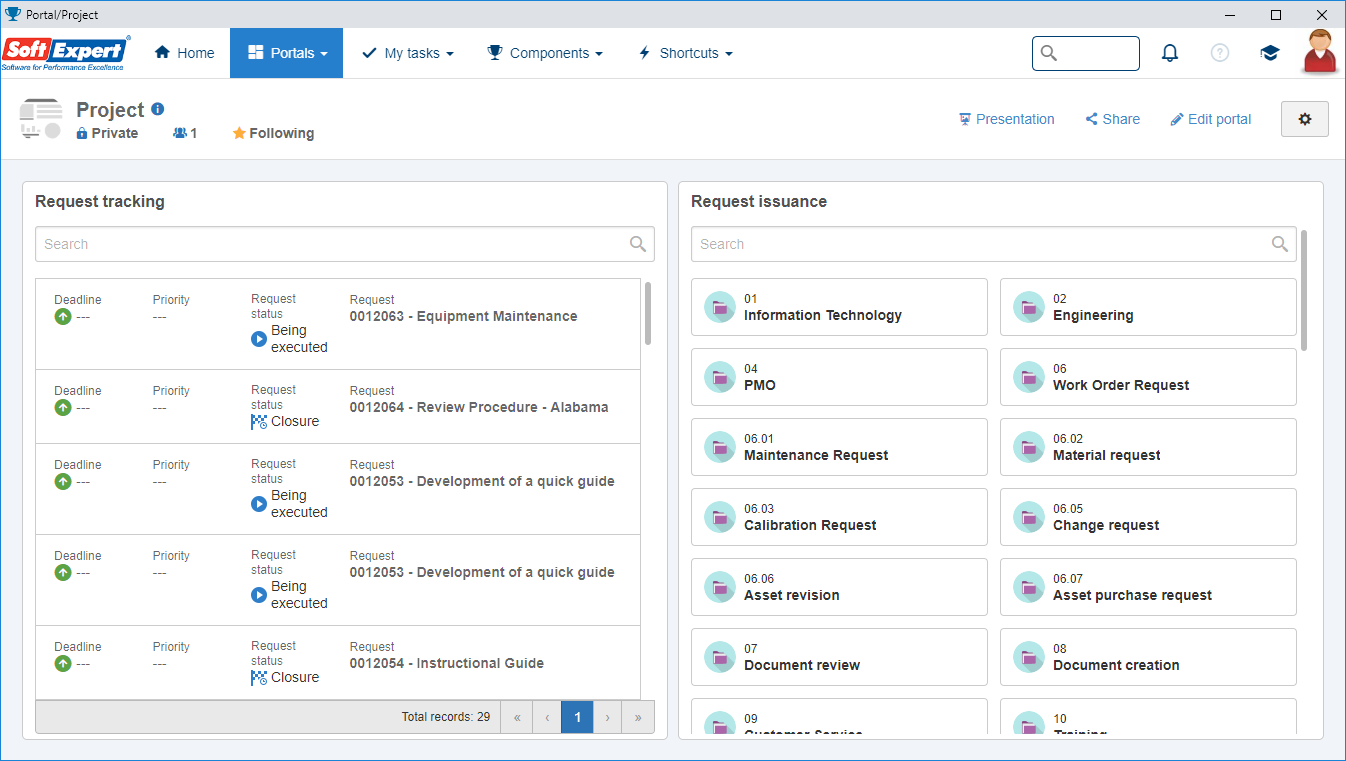Screen dimensions: 1346x761
Task: Open the notifications bell icon
Action: point(1170,53)
